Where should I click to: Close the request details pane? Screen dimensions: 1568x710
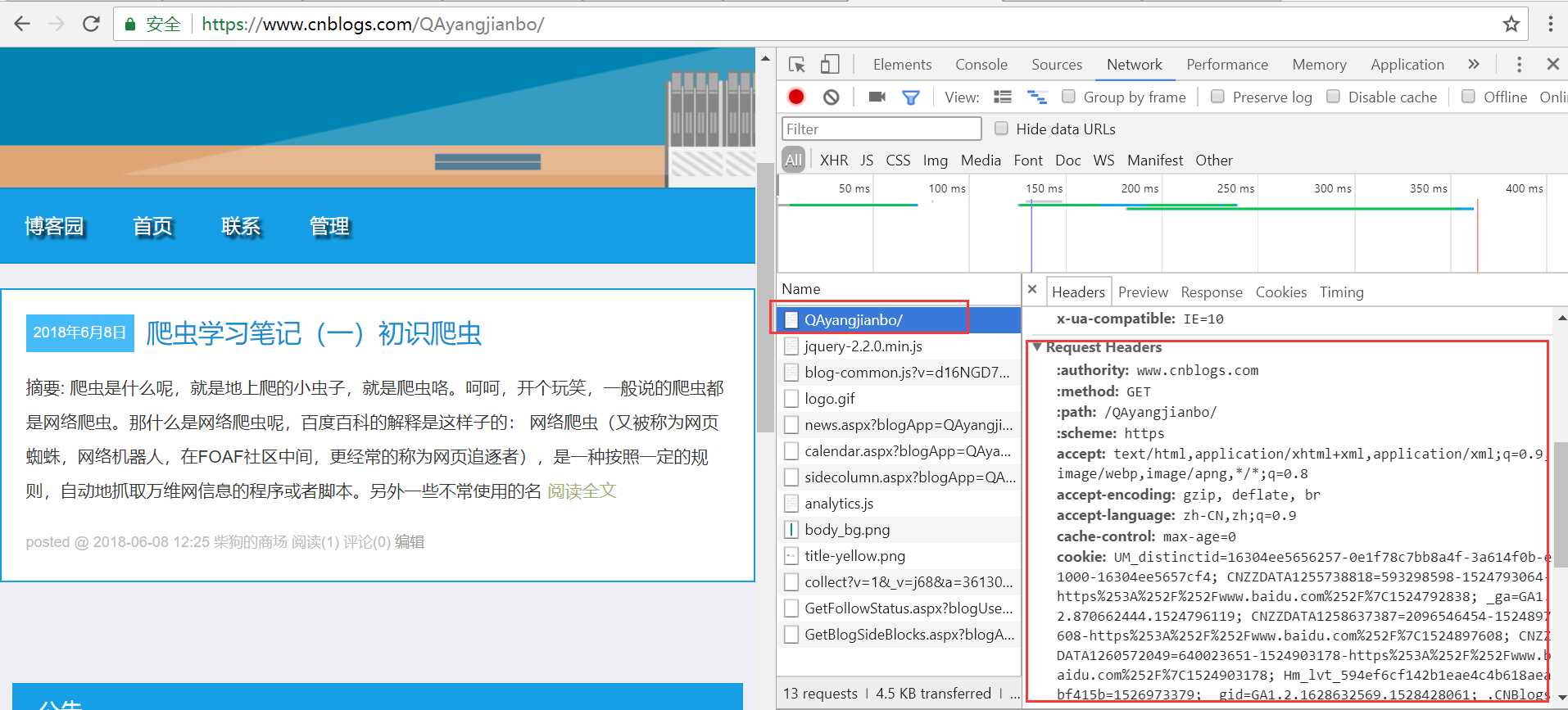tap(1032, 289)
